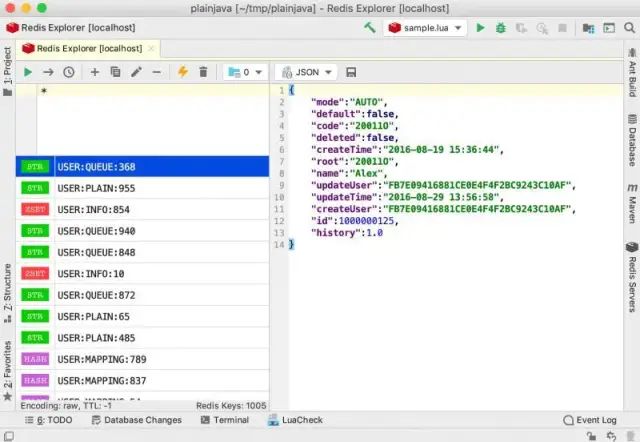
Task: Open the Z: Structure side panel
Action: [x=8, y=292]
